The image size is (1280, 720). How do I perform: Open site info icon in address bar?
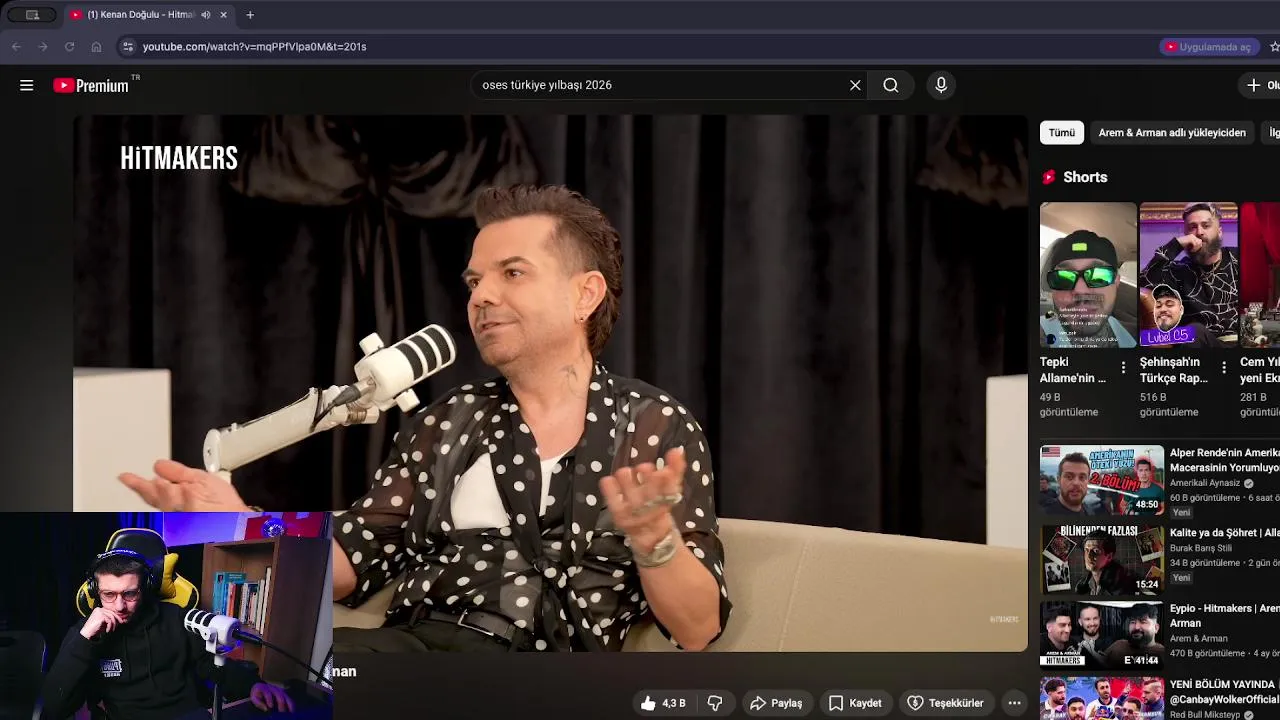tap(127, 46)
